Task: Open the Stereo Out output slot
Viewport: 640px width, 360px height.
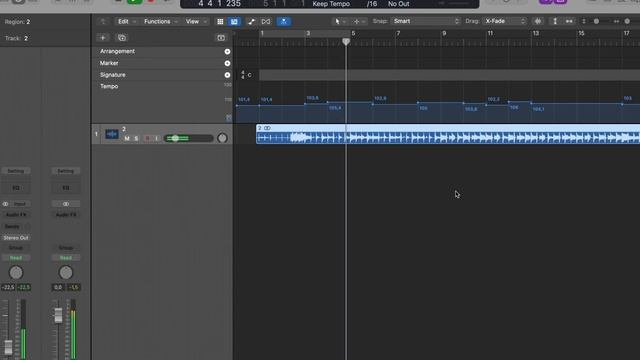Action: 16,238
